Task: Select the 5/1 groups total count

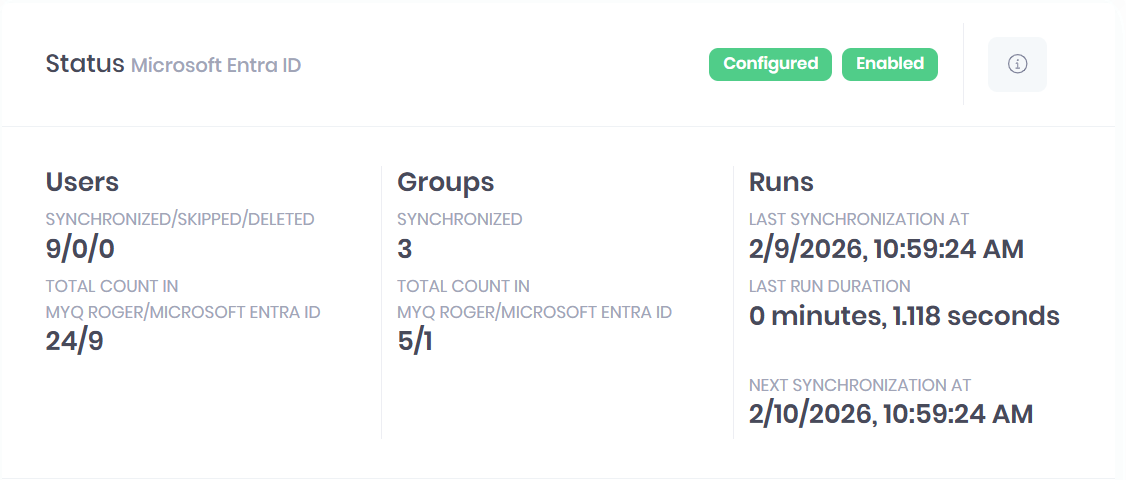Action: (x=414, y=342)
